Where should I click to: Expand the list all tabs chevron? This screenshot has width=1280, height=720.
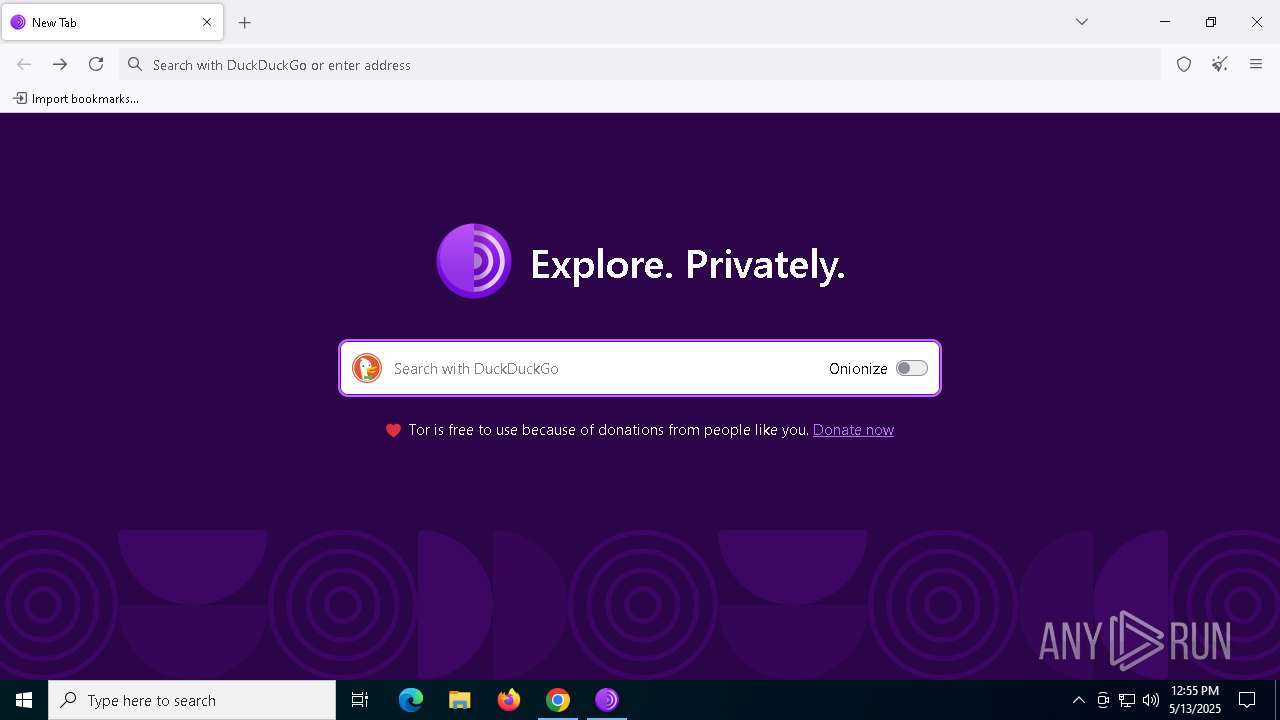click(1082, 22)
